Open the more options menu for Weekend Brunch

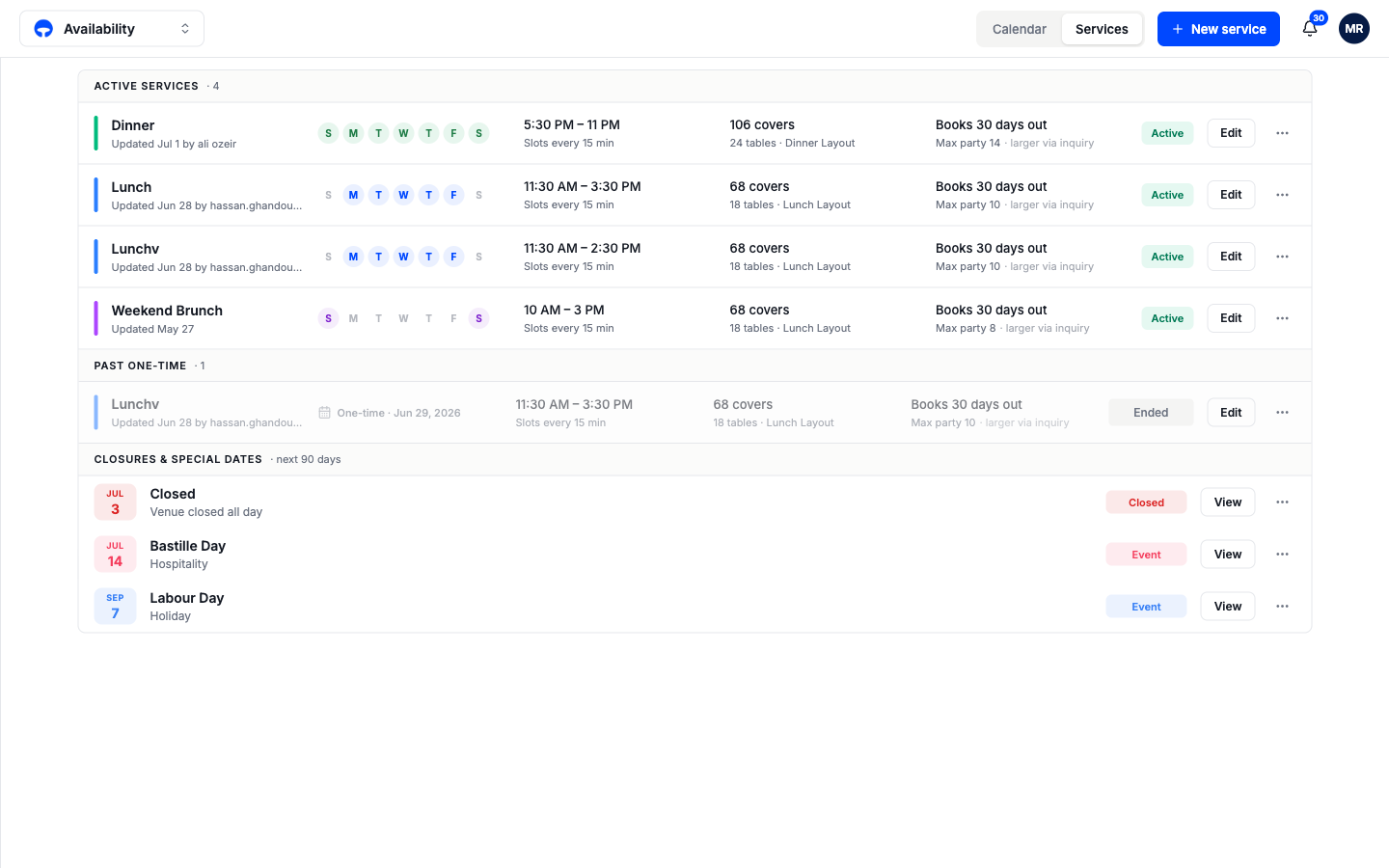pyautogui.click(x=1282, y=318)
